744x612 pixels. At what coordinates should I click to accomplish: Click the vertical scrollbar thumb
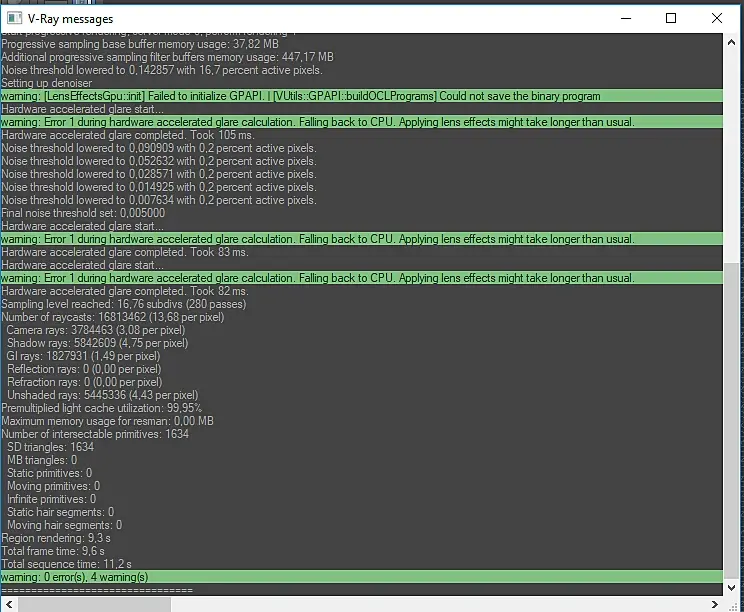tap(731, 420)
